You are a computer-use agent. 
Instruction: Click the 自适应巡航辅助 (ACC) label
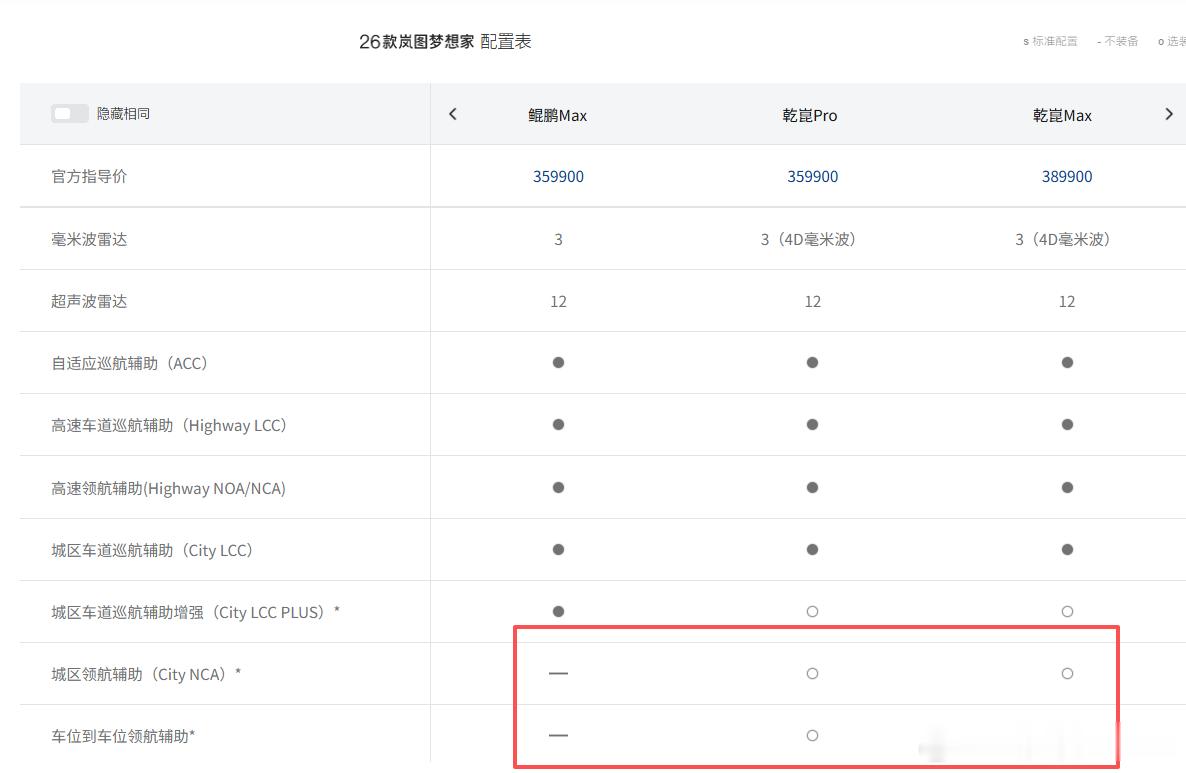pyautogui.click(x=129, y=364)
